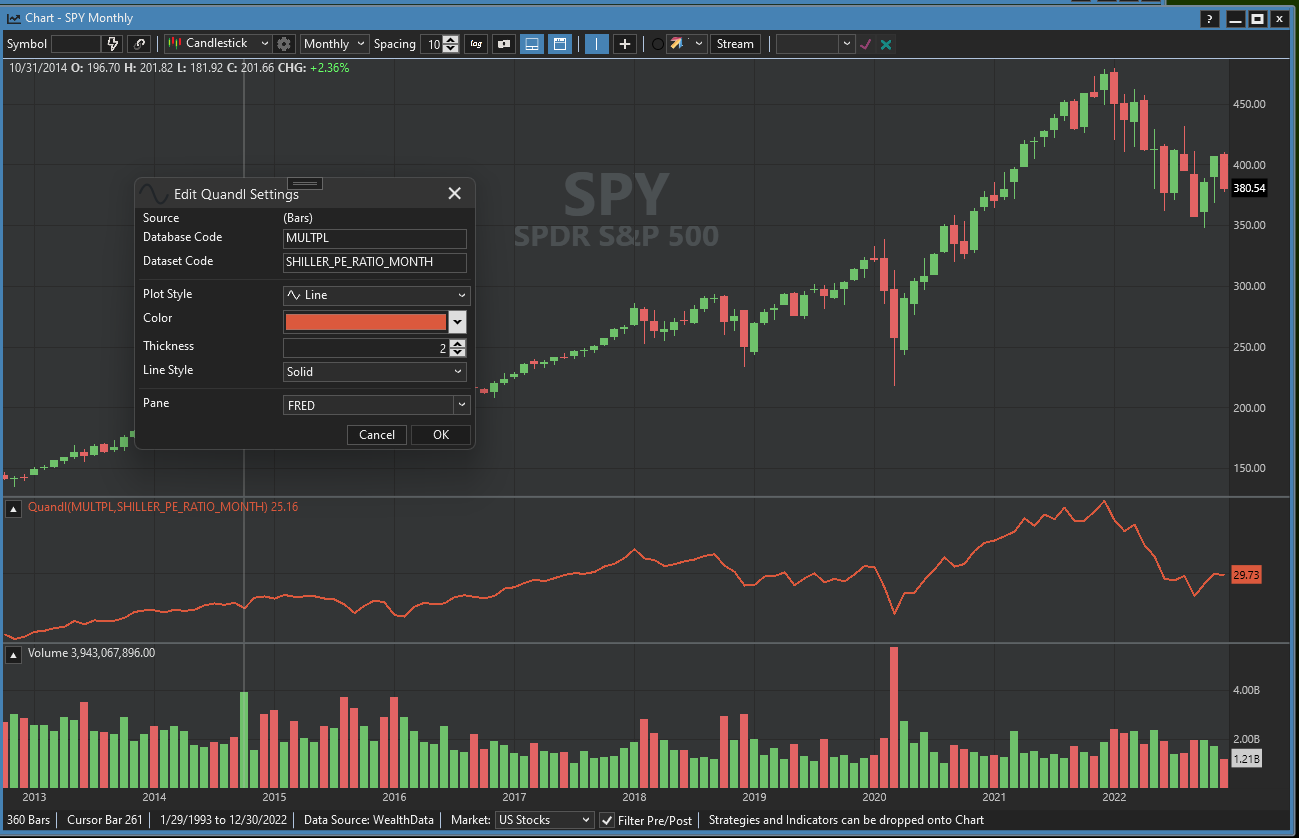Open the Line Style Solid dropdown
Screen dimensions: 1299x838
(x=377, y=371)
